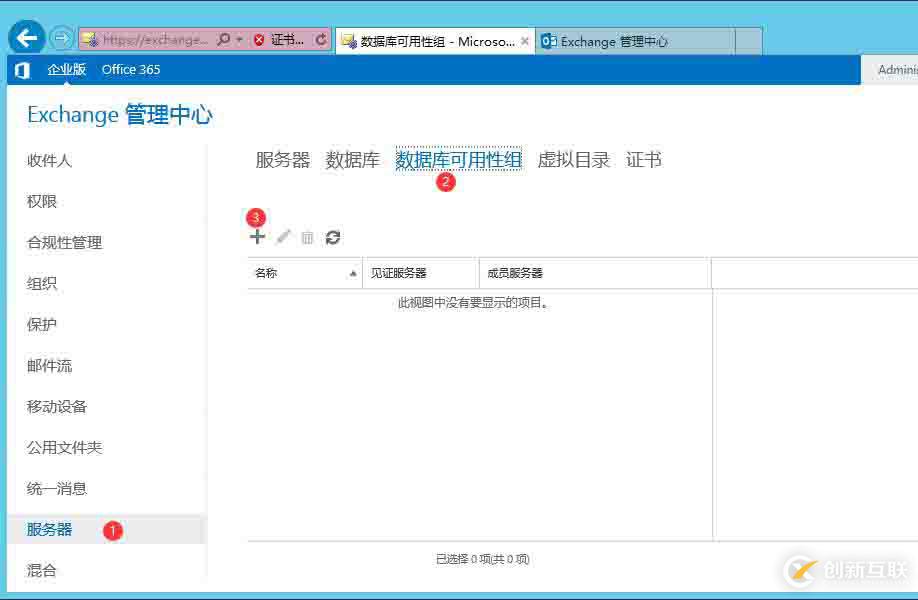This screenshot has width=918, height=600.
Task: Click the delete trash icon
Action: coord(307,237)
